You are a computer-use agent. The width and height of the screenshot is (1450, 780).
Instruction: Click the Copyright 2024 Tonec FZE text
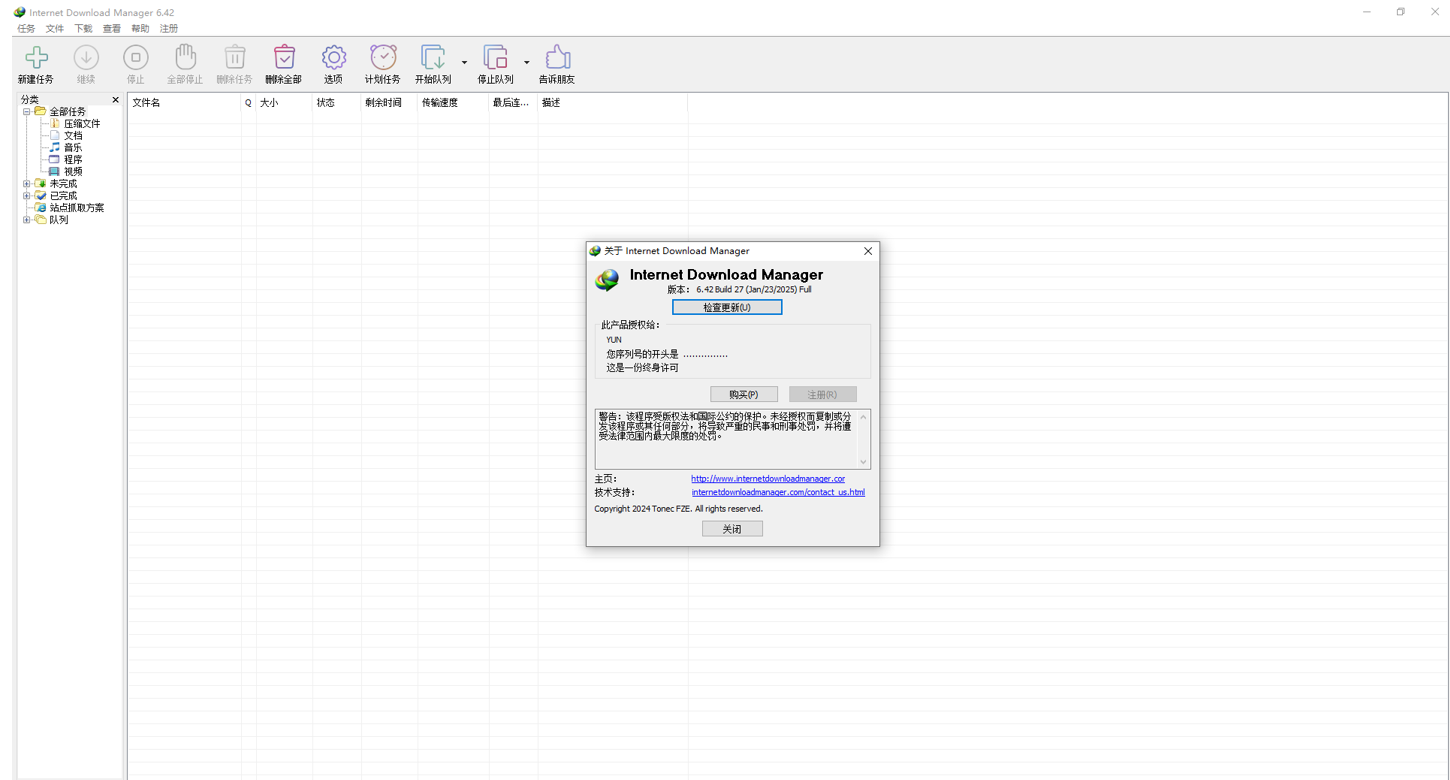coord(678,509)
